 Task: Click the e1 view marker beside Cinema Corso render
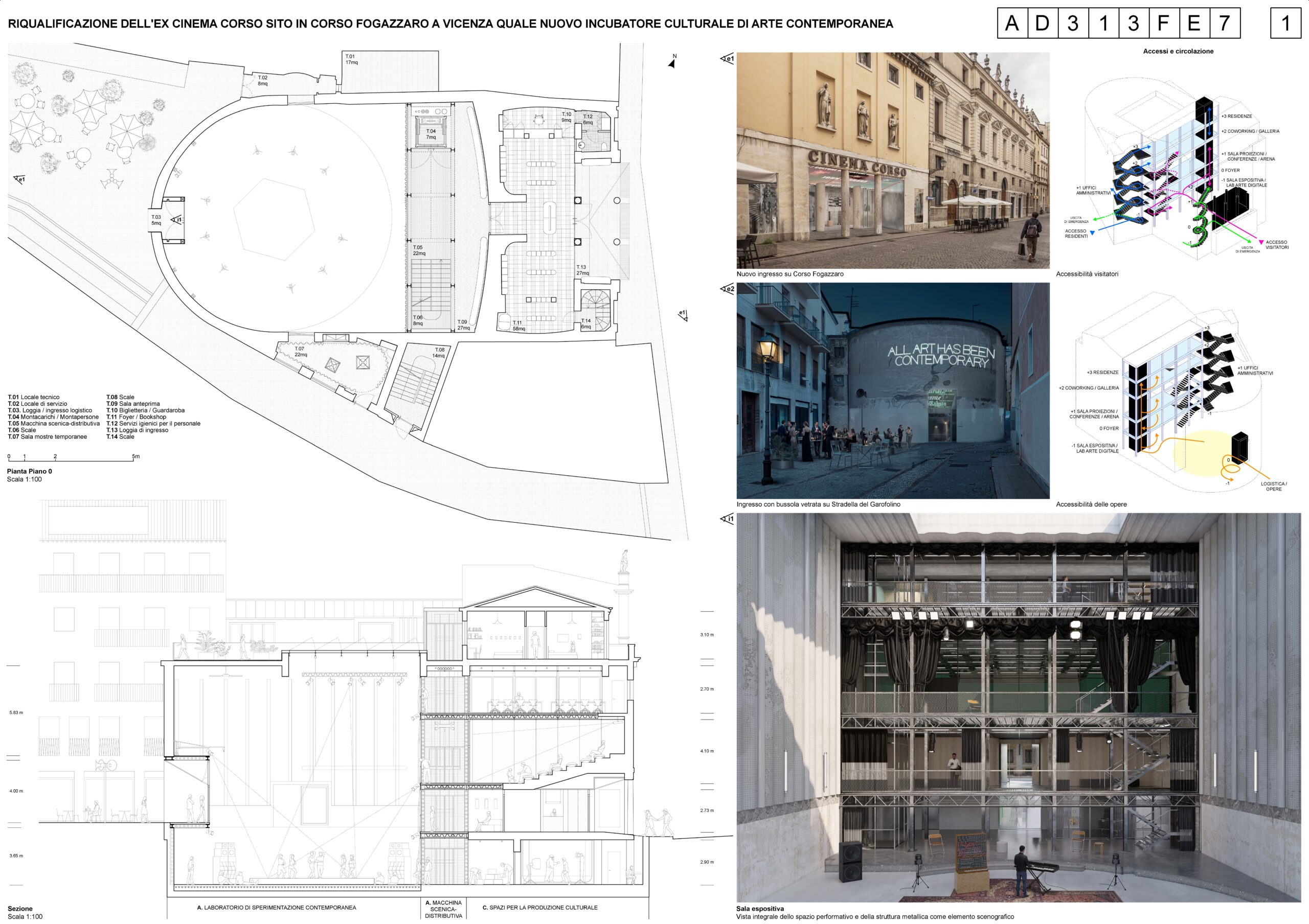727,59
